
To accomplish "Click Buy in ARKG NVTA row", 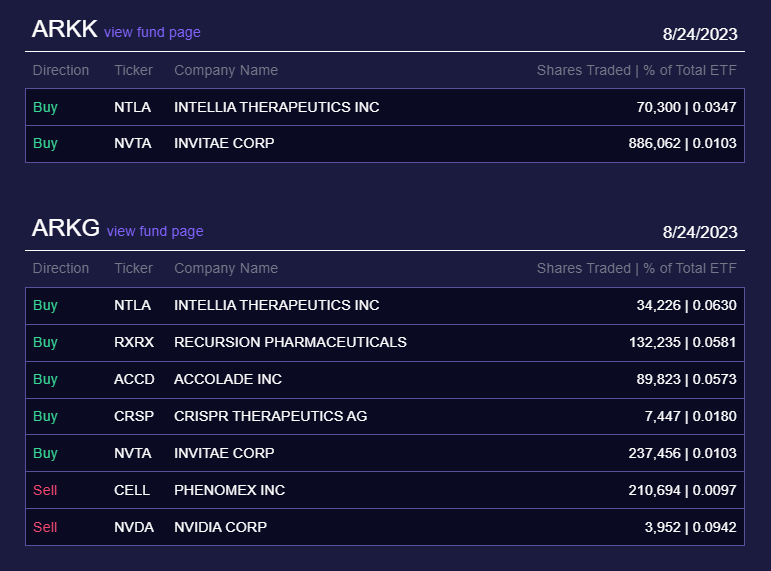I will coord(45,453).
